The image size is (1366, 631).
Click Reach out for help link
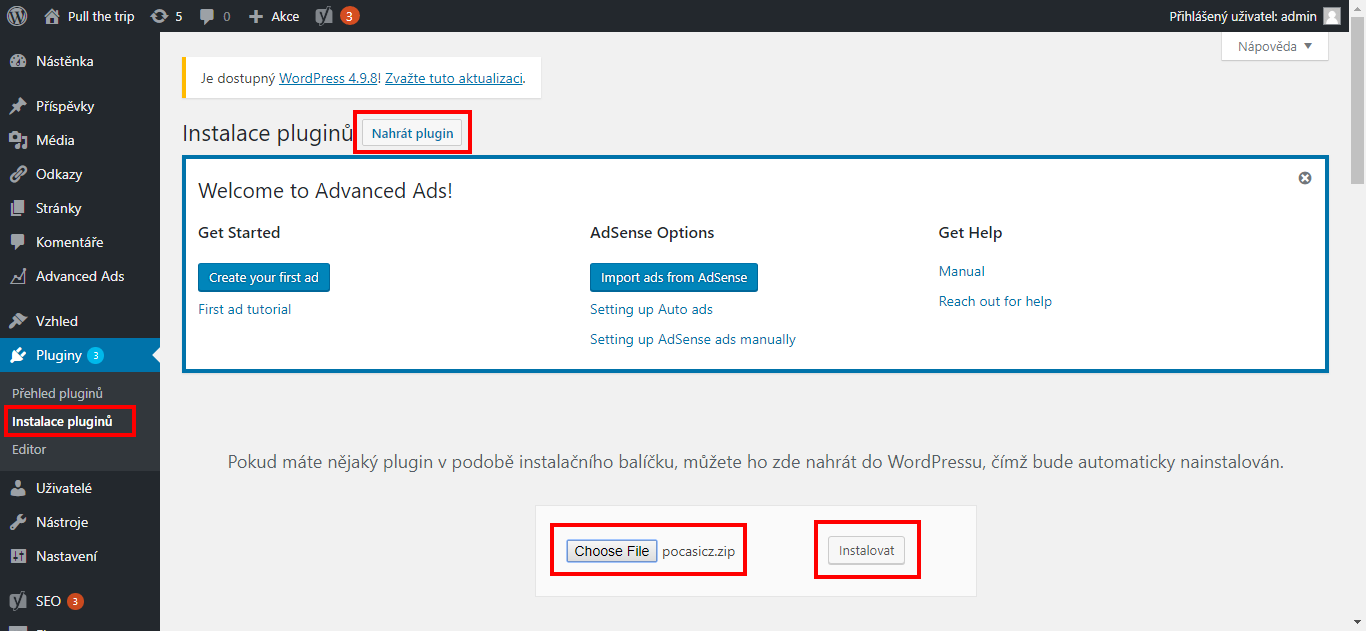point(995,301)
